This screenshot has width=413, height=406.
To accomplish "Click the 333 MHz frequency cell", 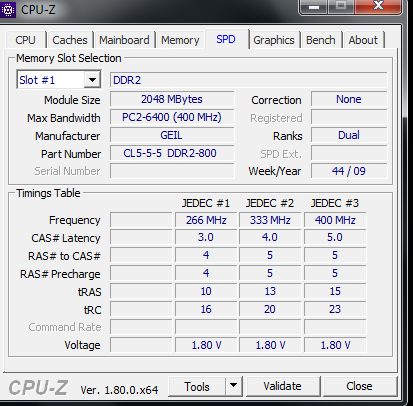I will [x=270, y=220].
